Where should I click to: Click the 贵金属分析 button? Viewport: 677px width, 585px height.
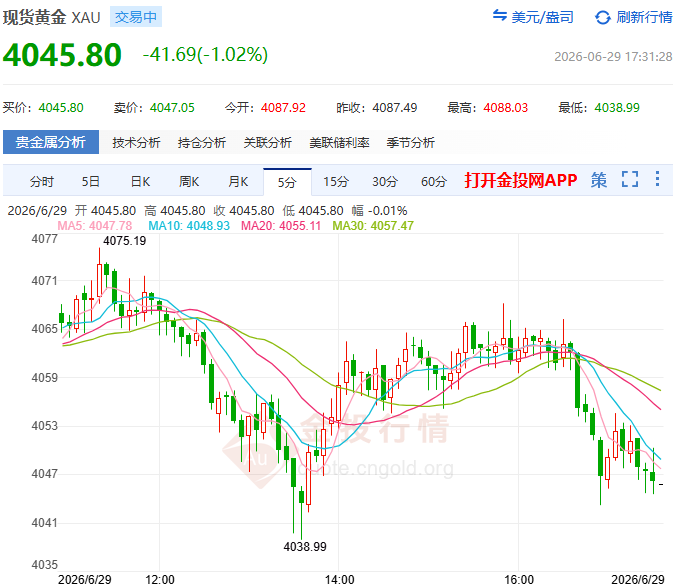pos(51,142)
